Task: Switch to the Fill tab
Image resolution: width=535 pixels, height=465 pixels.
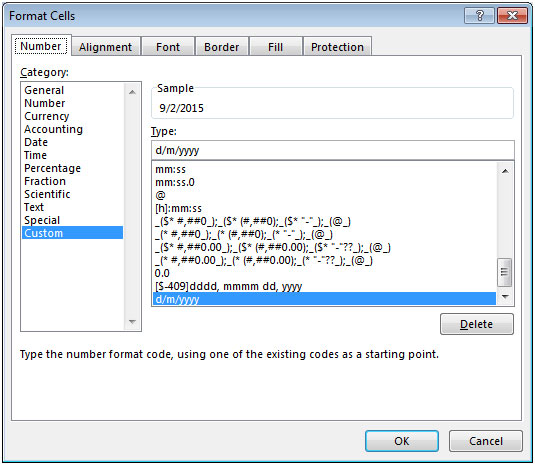Action: [275, 47]
